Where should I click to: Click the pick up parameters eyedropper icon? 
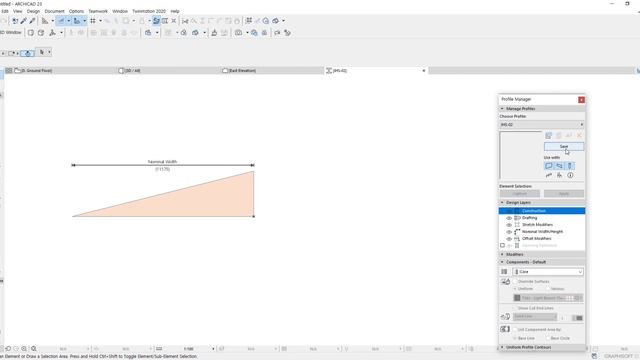click(24, 21)
